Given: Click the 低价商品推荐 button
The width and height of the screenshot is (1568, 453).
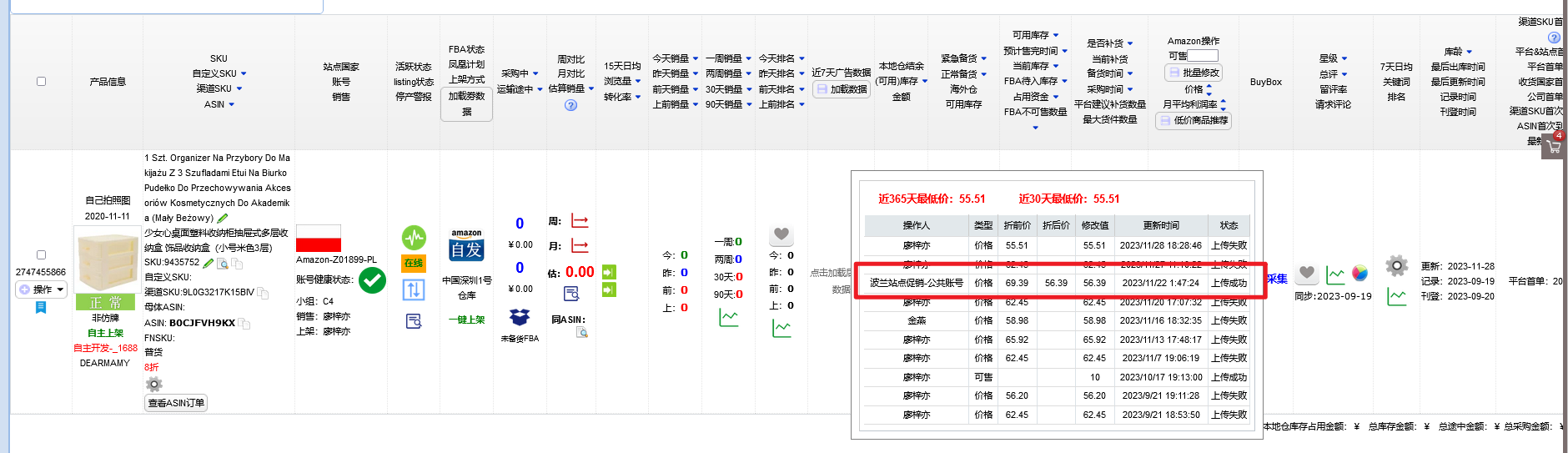Looking at the screenshot, I should pyautogui.click(x=1194, y=120).
